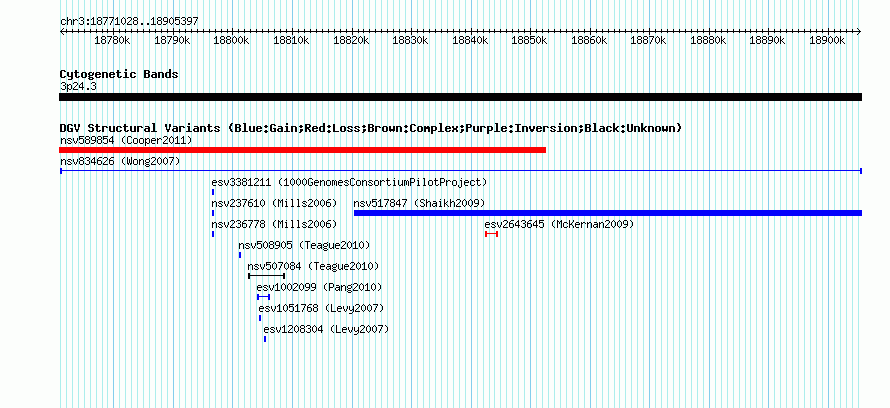Click the blue tick under esv1208304
Viewport: 890px width, 408px height.
point(265,339)
